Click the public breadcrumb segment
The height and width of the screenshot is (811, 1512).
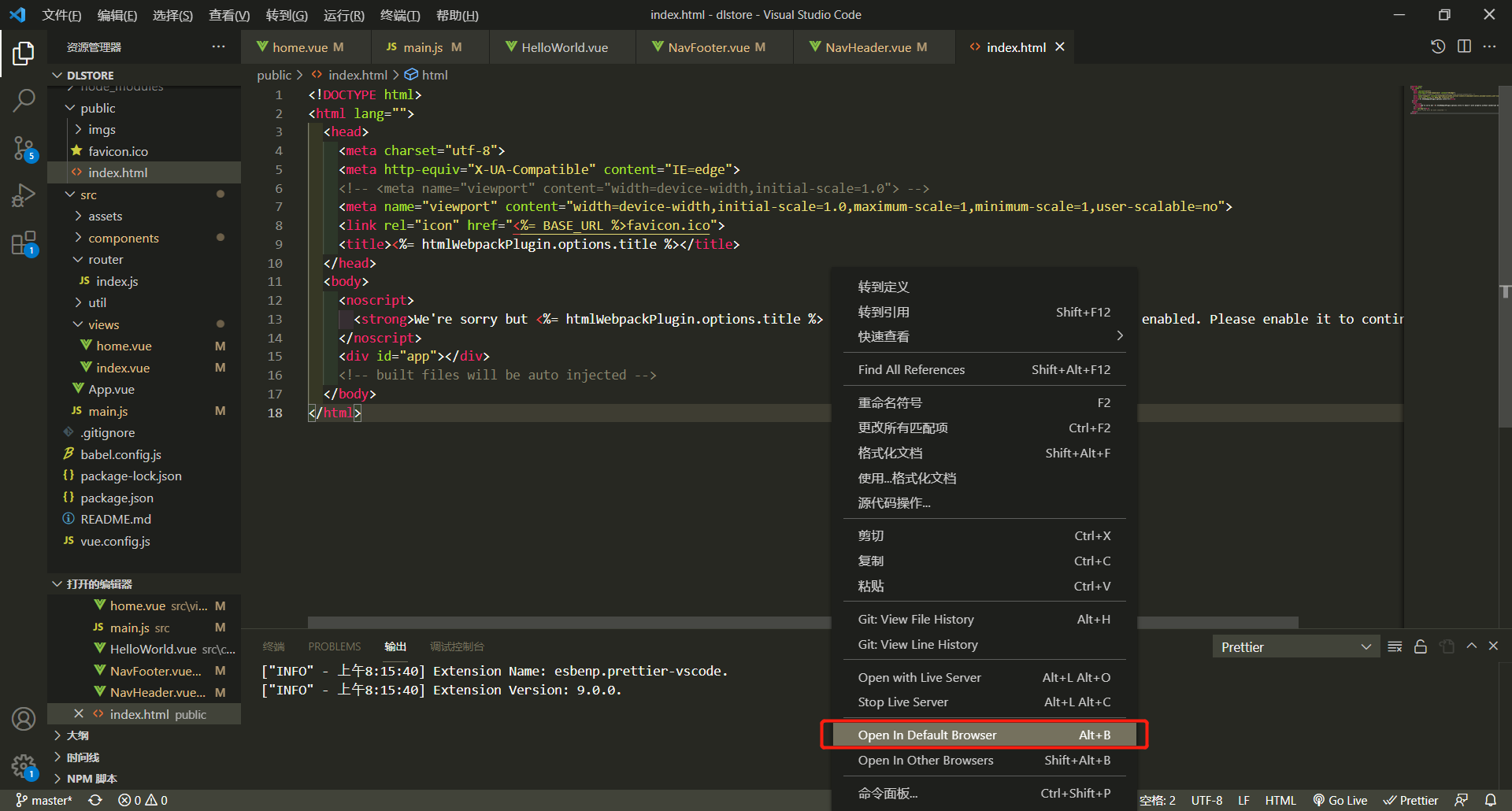[x=274, y=75]
